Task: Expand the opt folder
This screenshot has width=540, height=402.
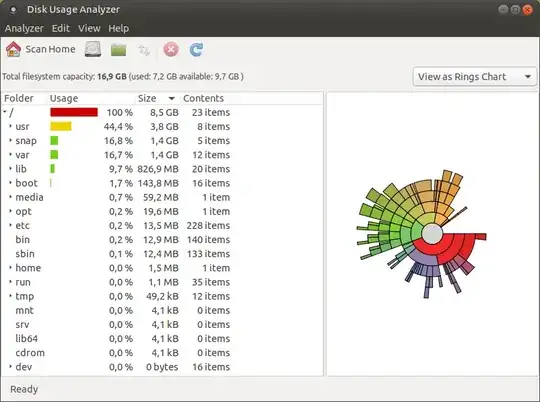Action: click(11, 211)
